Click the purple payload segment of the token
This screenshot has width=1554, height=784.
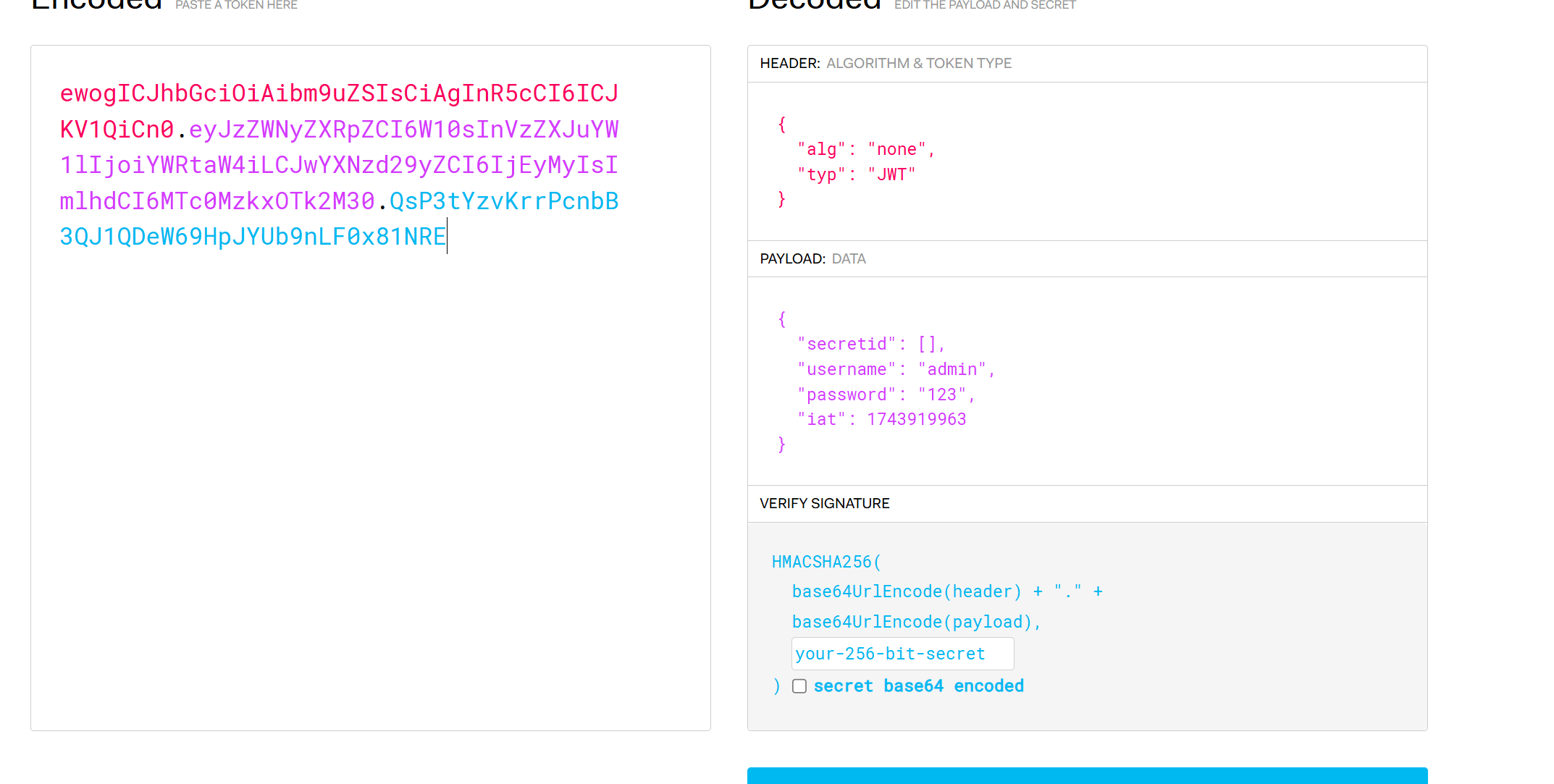point(339,165)
